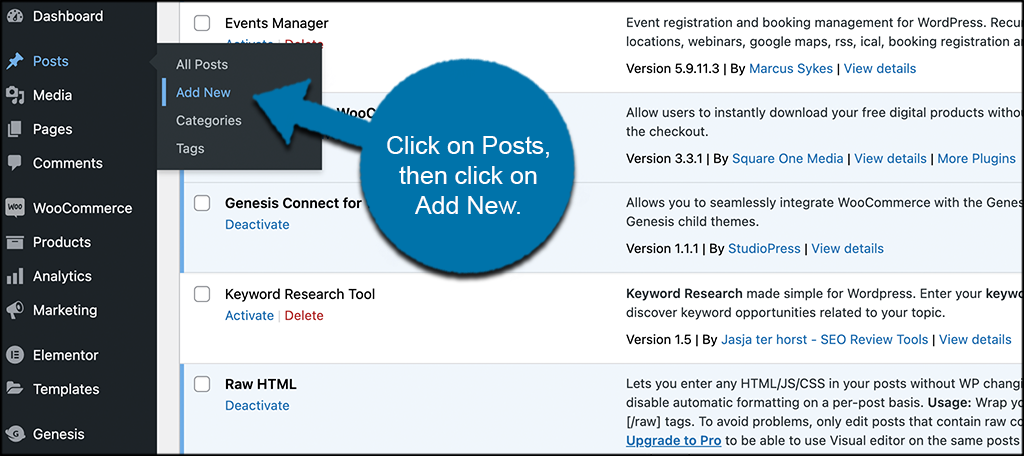Click the Templates folder icon
Screen dimensions: 1024x456
pyautogui.click(x=15, y=389)
